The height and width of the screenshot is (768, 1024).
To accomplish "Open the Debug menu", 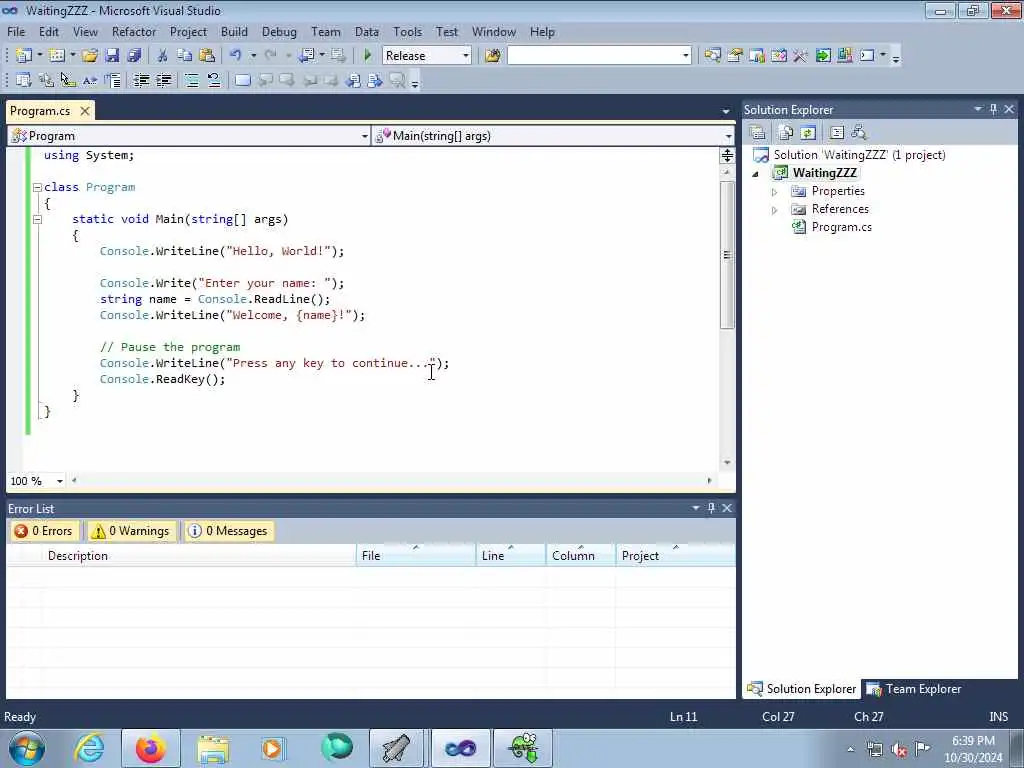I will tap(279, 31).
